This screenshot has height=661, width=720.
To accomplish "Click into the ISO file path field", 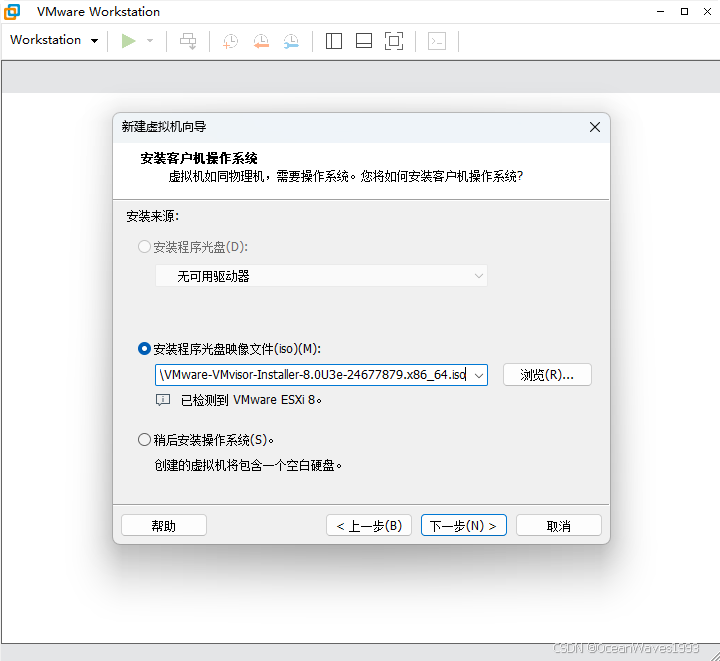I will tap(312, 375).
